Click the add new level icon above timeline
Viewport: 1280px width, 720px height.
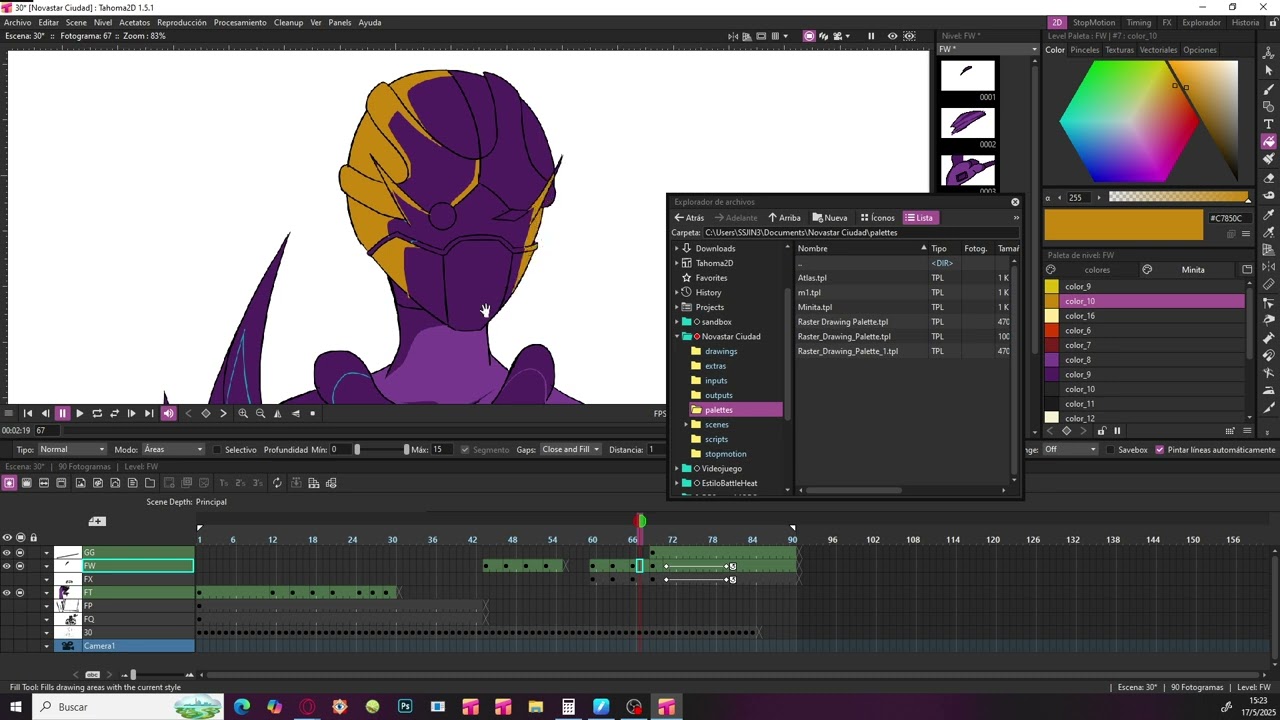(97, 521)
